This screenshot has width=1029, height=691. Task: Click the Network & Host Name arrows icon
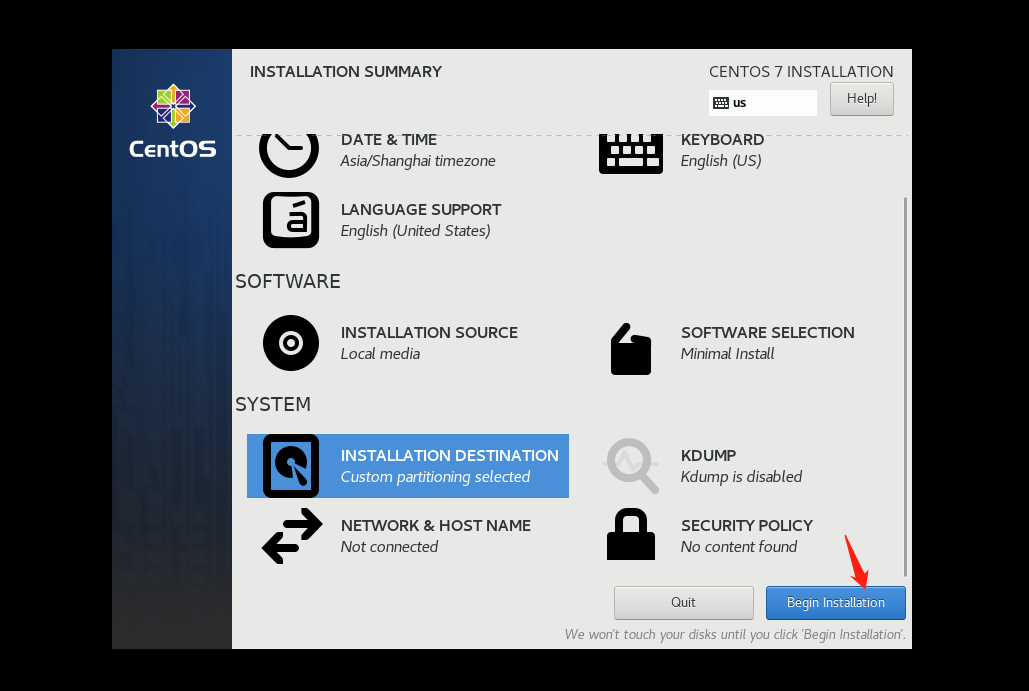tap(292, 536)
